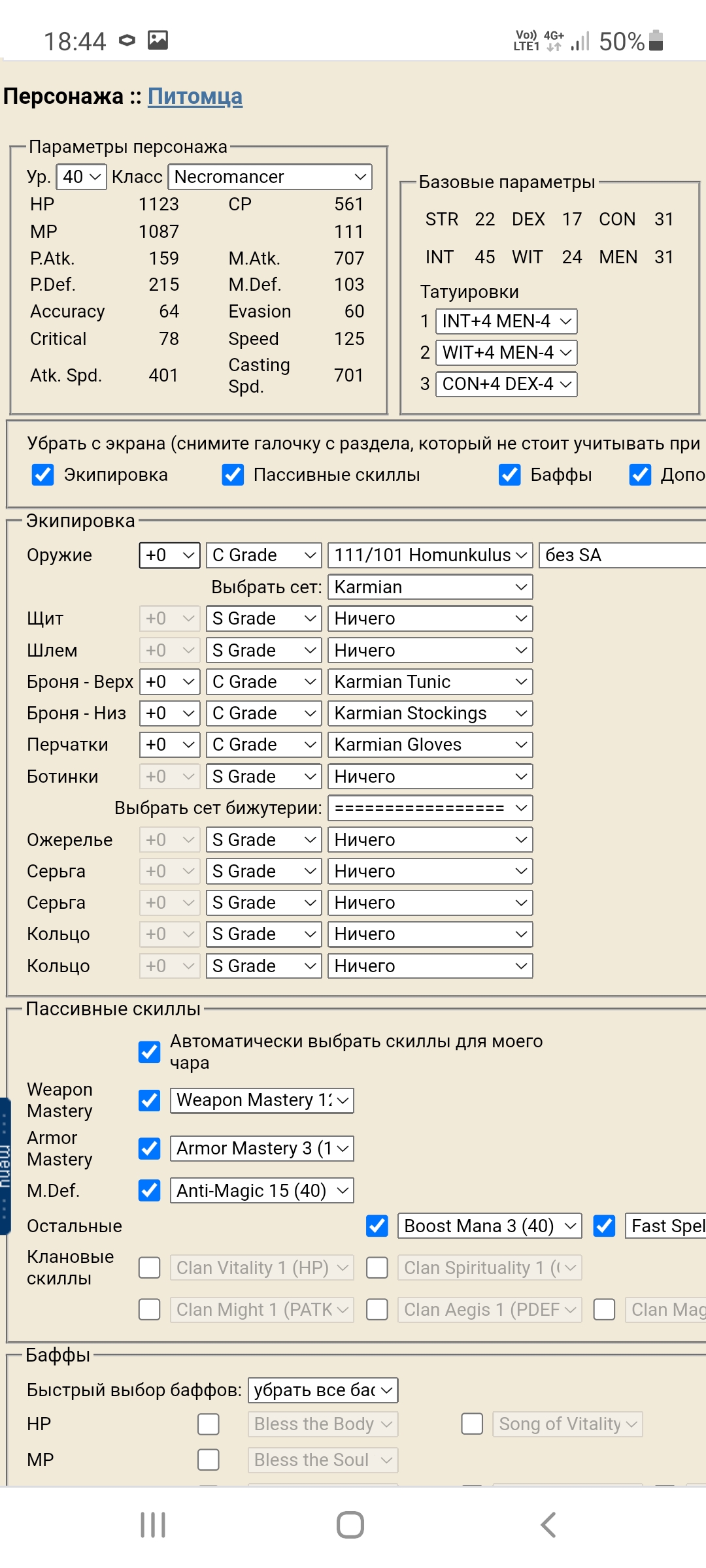Screen dimensions: 706x1568
Task: Open the без SA special ability dropdown
Action: 622,555
